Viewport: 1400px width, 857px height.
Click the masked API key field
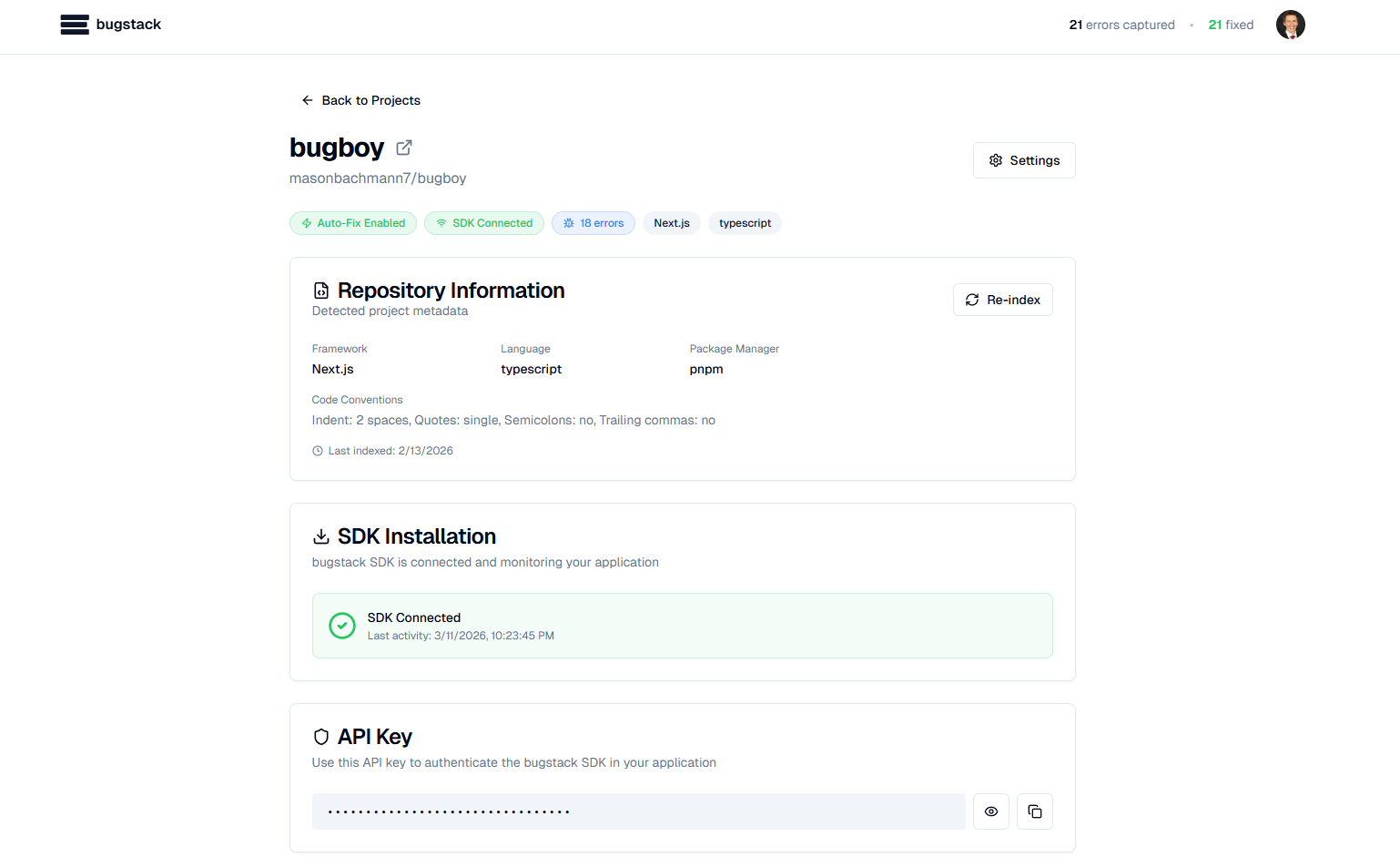637,811
